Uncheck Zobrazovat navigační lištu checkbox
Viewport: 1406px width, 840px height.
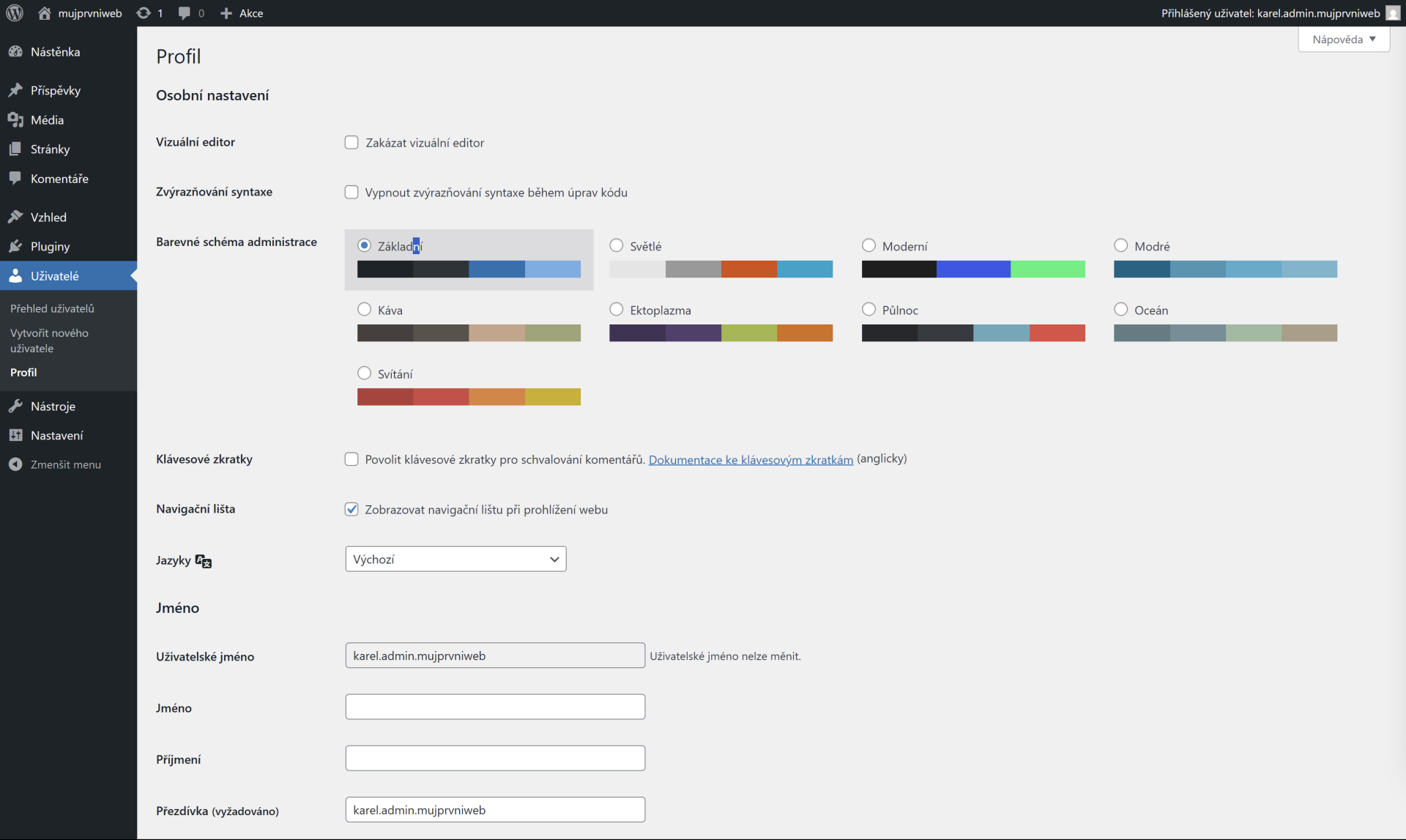[x=351, y=509]
